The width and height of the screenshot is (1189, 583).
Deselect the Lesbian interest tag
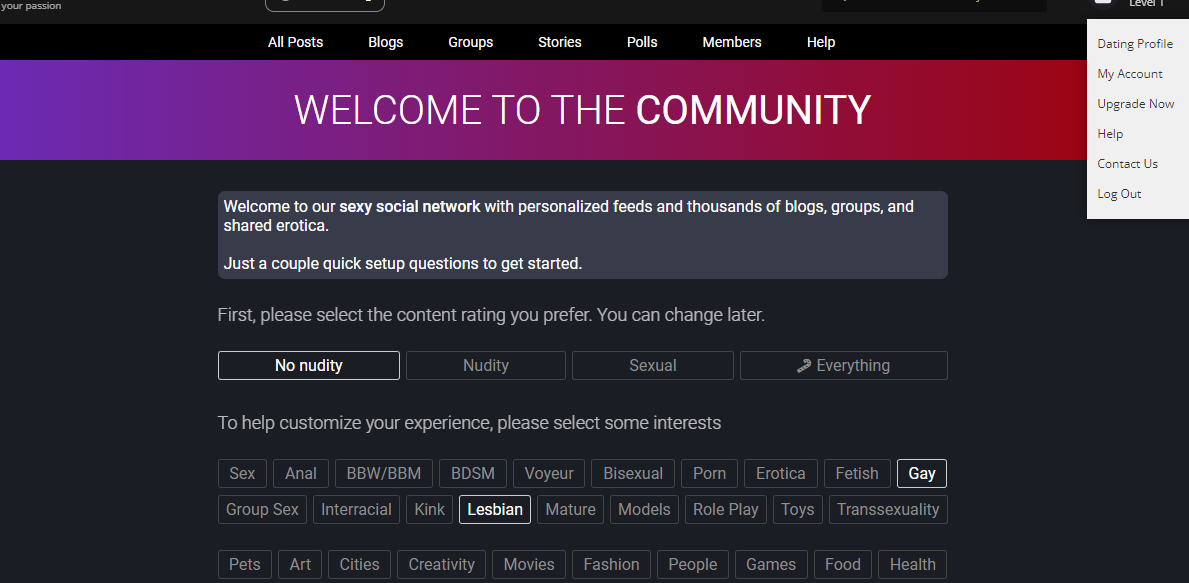tap(494, 510)
